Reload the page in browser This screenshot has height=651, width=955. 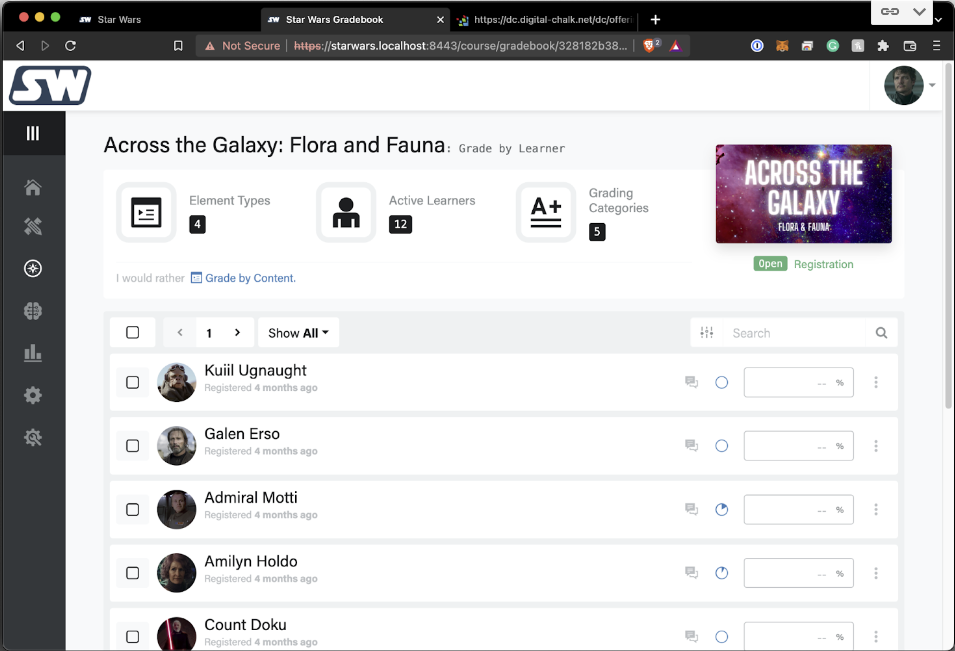pyautogui.click(x=71, y=46)
